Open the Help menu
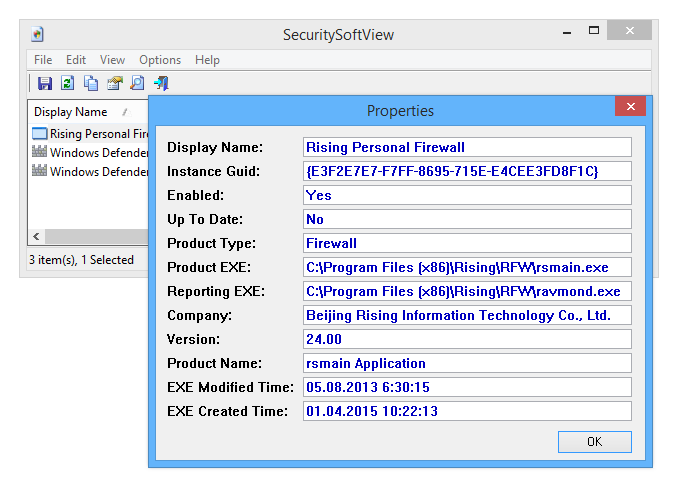Viewport: 684px width, 489px height. [x=207, y=60]
